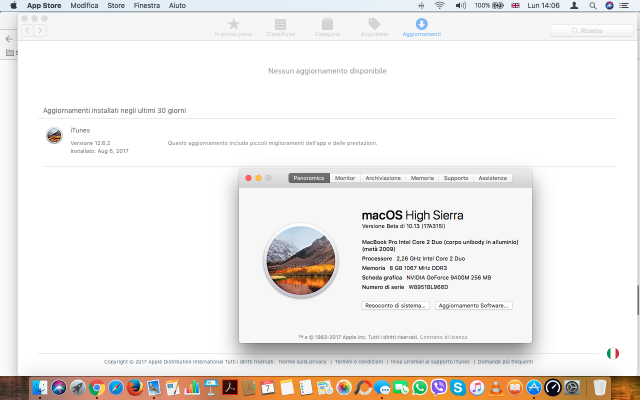Click Resoconto di sistema button

[x=395, y=305]
